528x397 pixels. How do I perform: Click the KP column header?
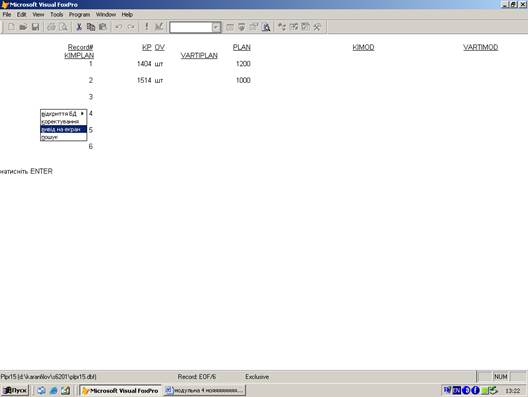tap(146, 47)
